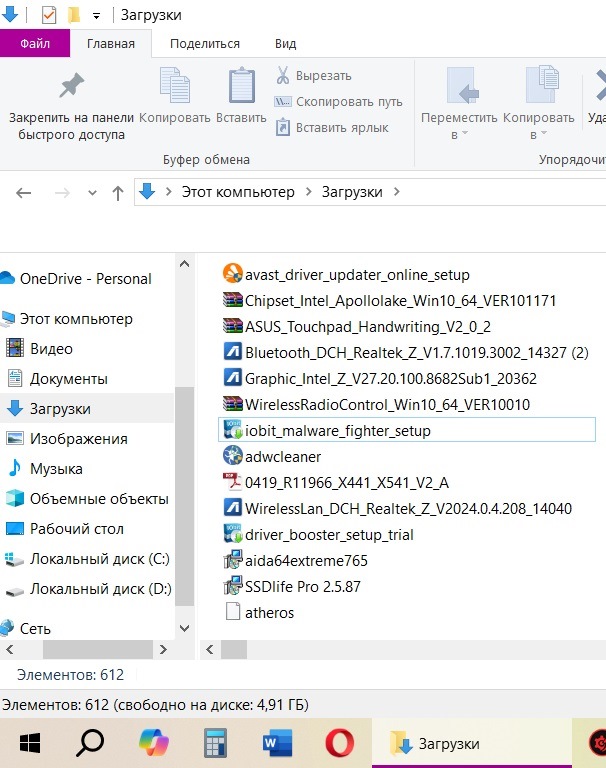This screenshot has height=768, width=606.
Task: Select ASUS_Touchpad_Handwriting_V2_0_2 archive icon
Action: click(233, 326)
